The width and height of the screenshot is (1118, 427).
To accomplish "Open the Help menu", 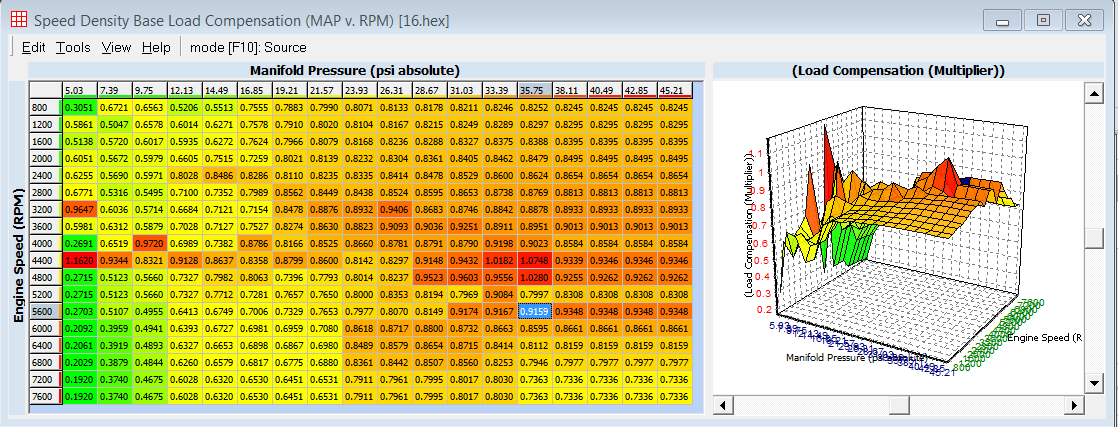I will [156, 47].
